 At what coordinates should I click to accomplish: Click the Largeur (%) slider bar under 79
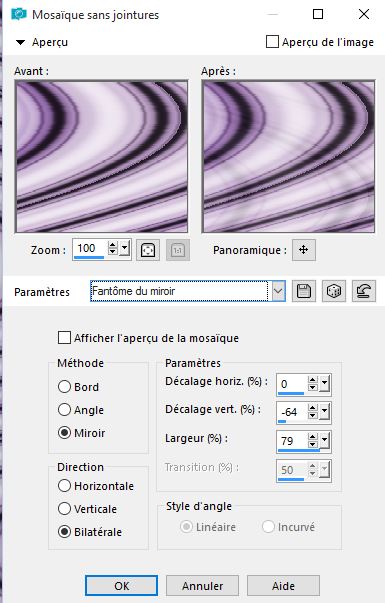point(298,450)
